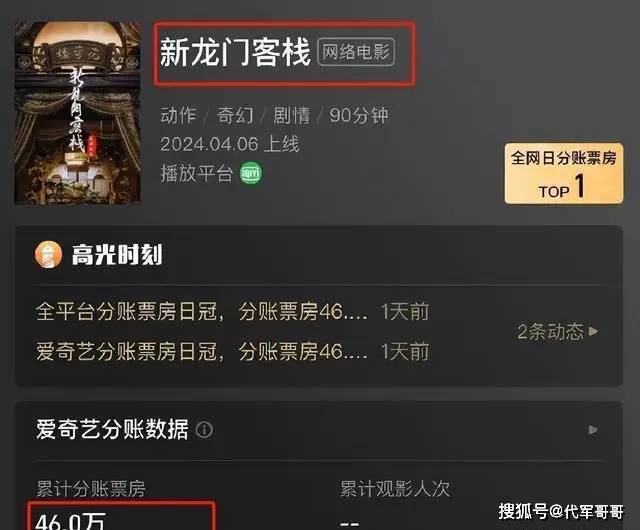Screen dimensions: 640x530
Task: Click the 网络电影 category tag
Action: click(356, 52)
